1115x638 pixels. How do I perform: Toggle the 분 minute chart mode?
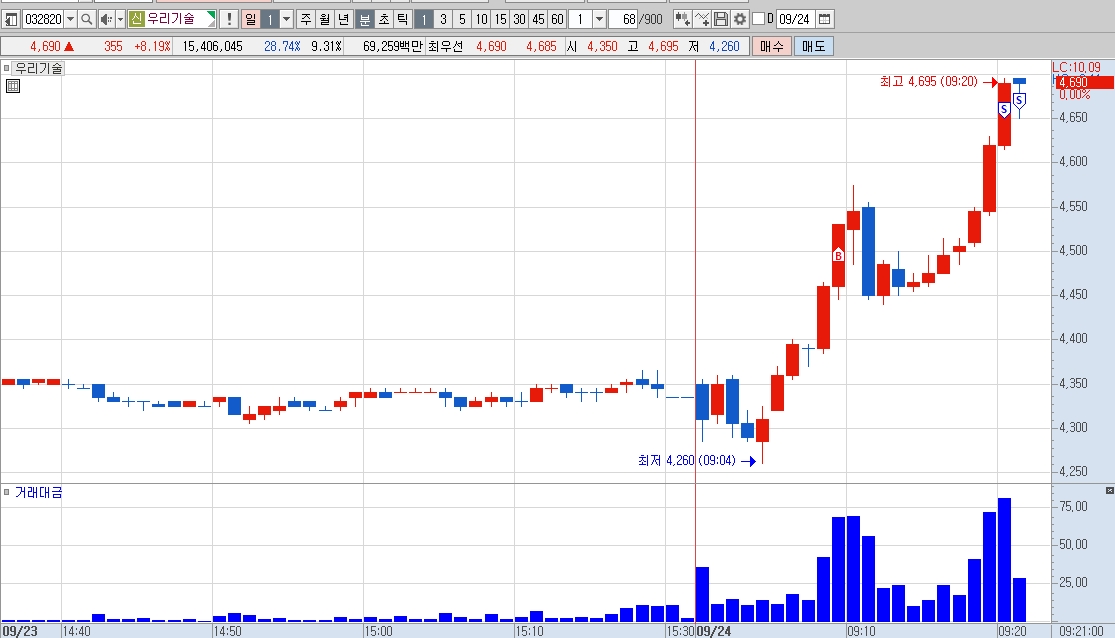(364, 19)
